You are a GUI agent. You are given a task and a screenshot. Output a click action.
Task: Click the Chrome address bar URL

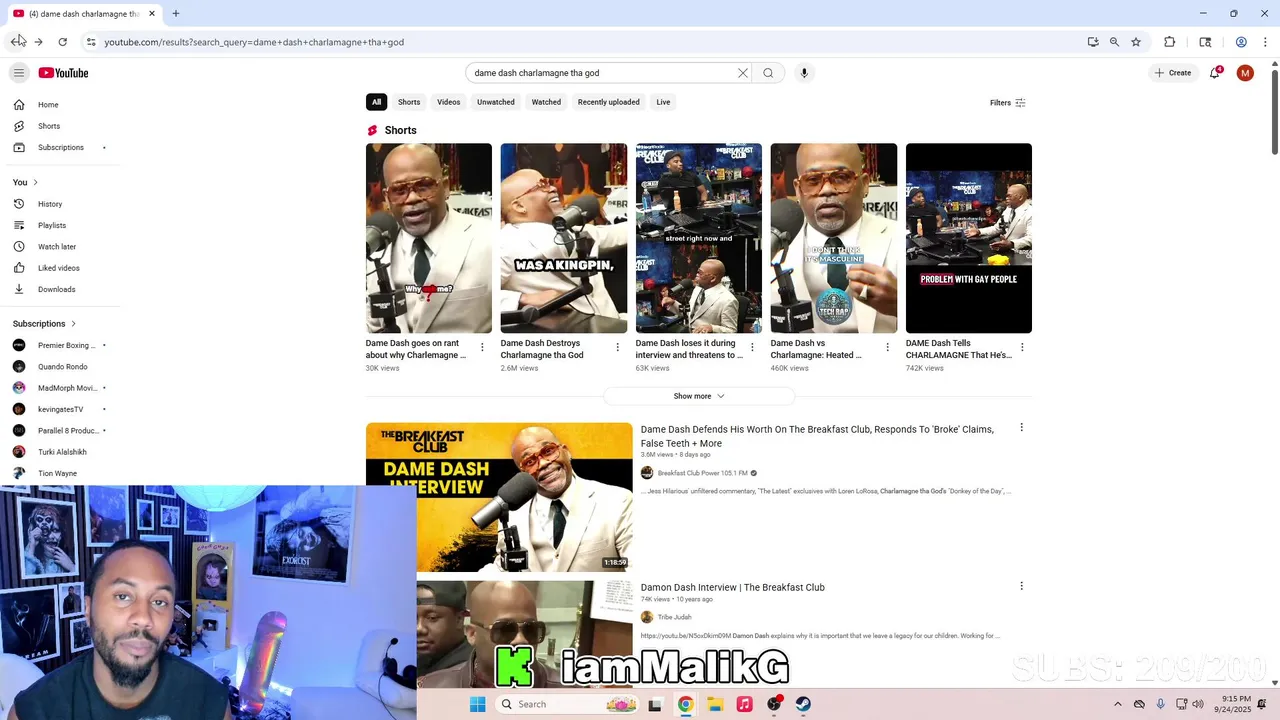point(254,42)
